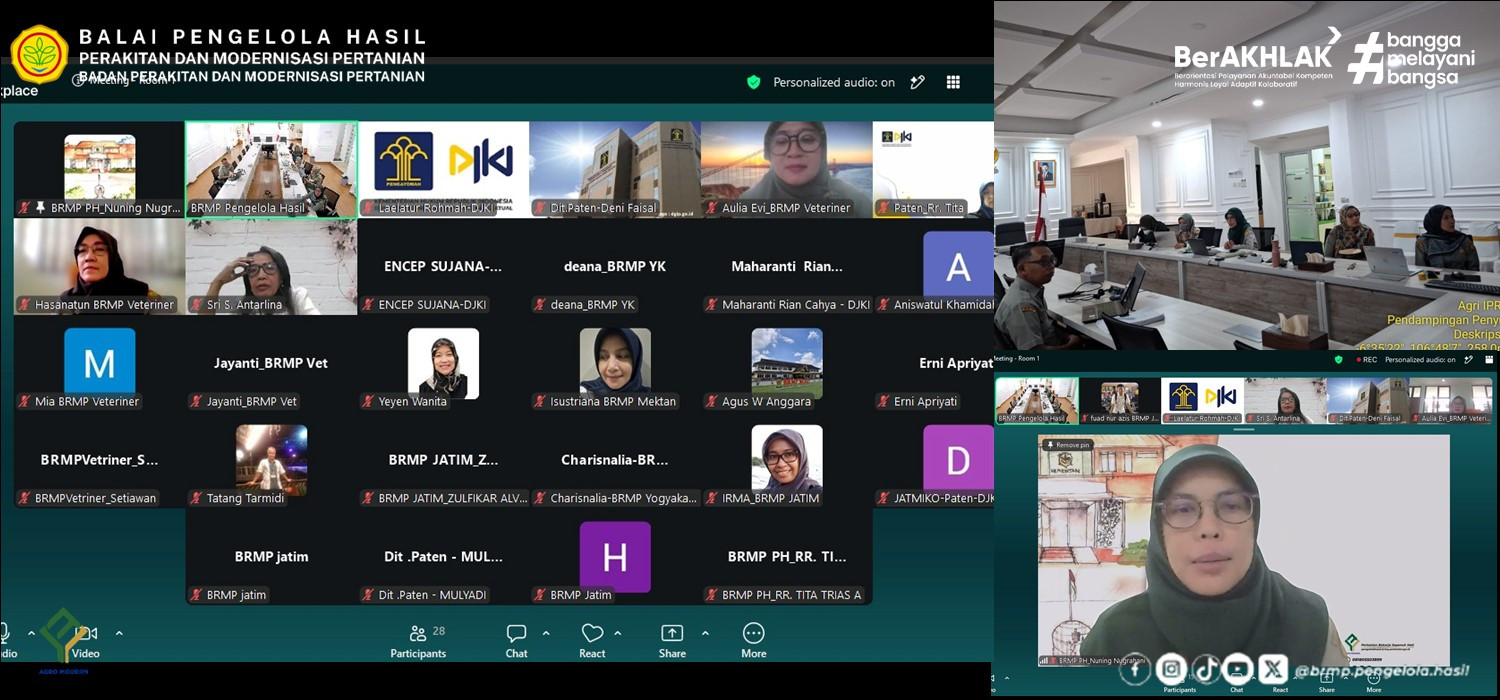Click name label 'BRMP PH_RR. TITA TRIAS A'
This screenshot has height=700, width=1500.
pos(791,595)
